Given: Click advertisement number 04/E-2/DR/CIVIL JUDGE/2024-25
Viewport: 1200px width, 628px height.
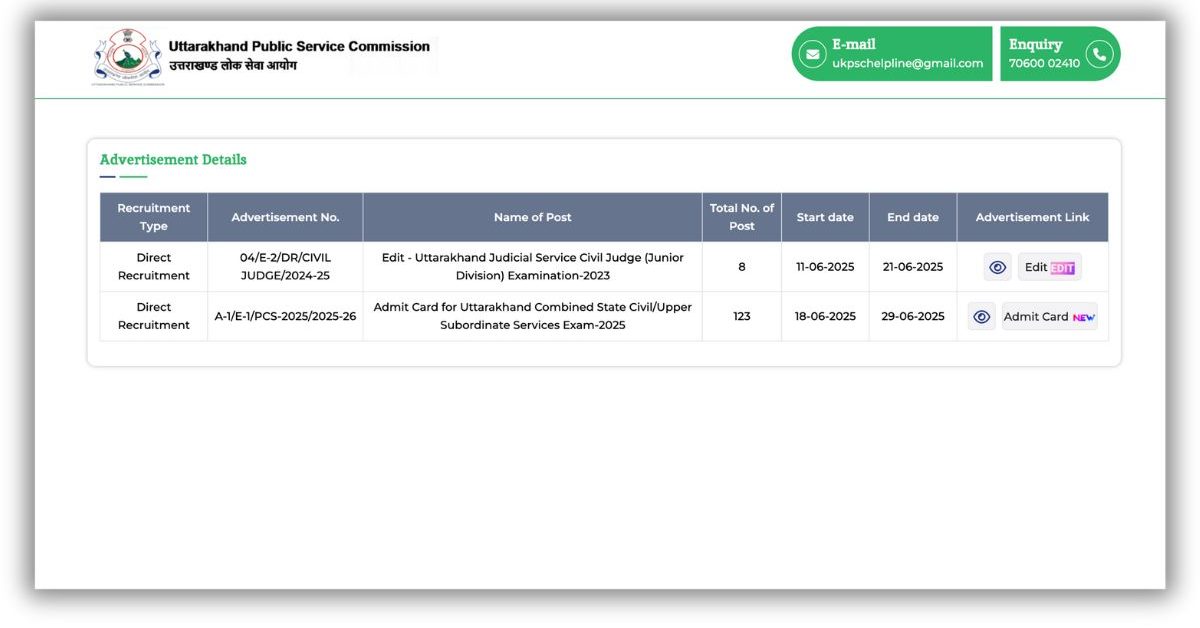Looking at the screenshot, I should click(x=285, y=266).
